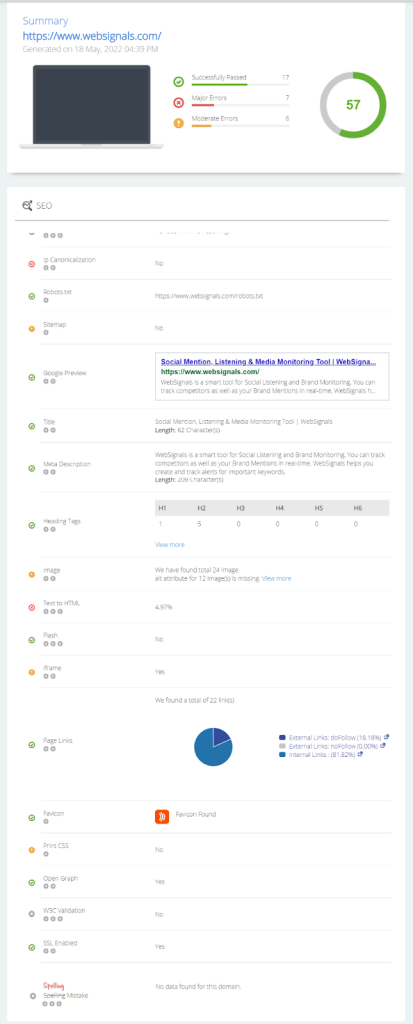Click the SSL Enabled label
413x1024 pixels.
(x=60, y=943)
